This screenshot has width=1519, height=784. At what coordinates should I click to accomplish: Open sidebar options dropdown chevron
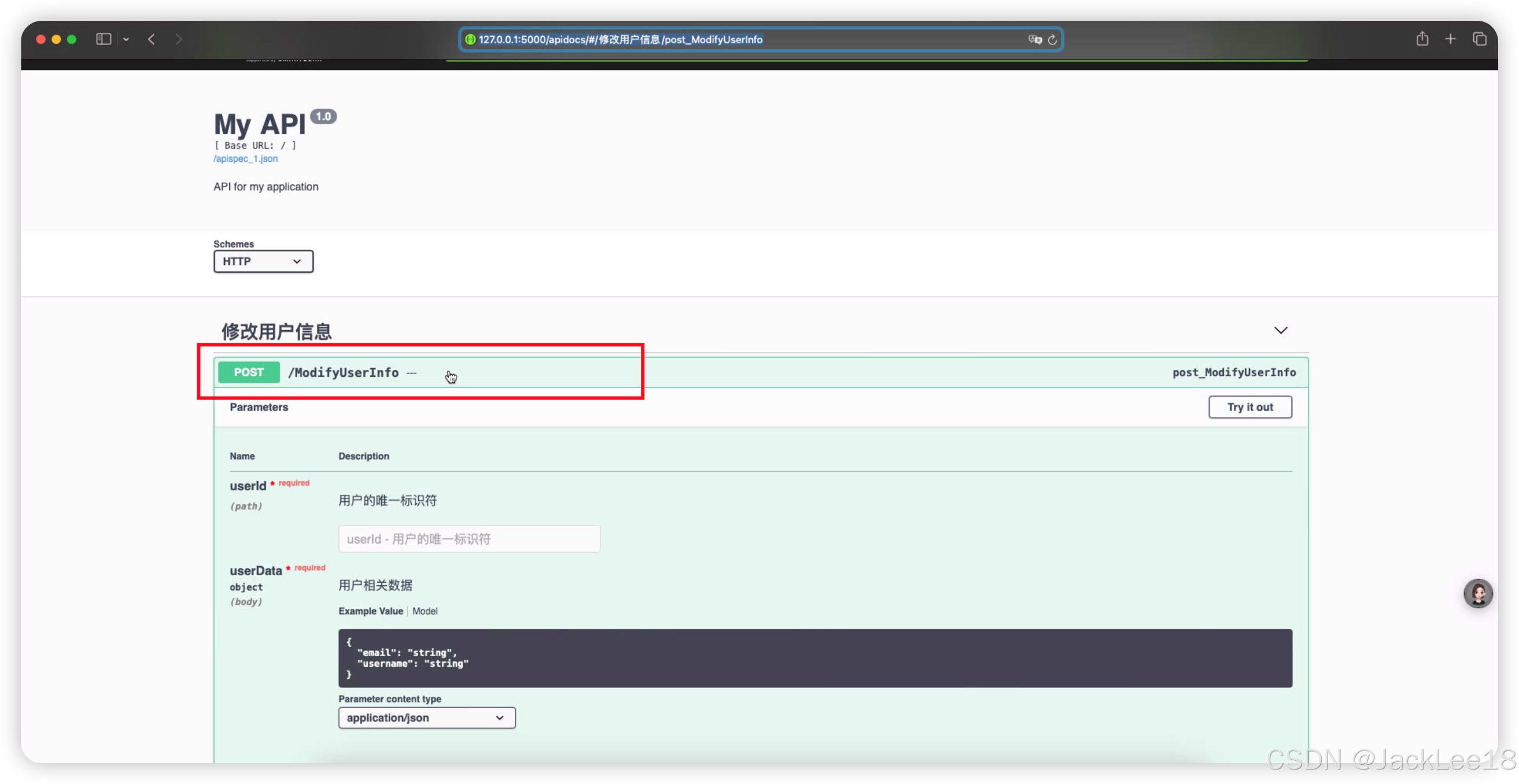(126, 39)
